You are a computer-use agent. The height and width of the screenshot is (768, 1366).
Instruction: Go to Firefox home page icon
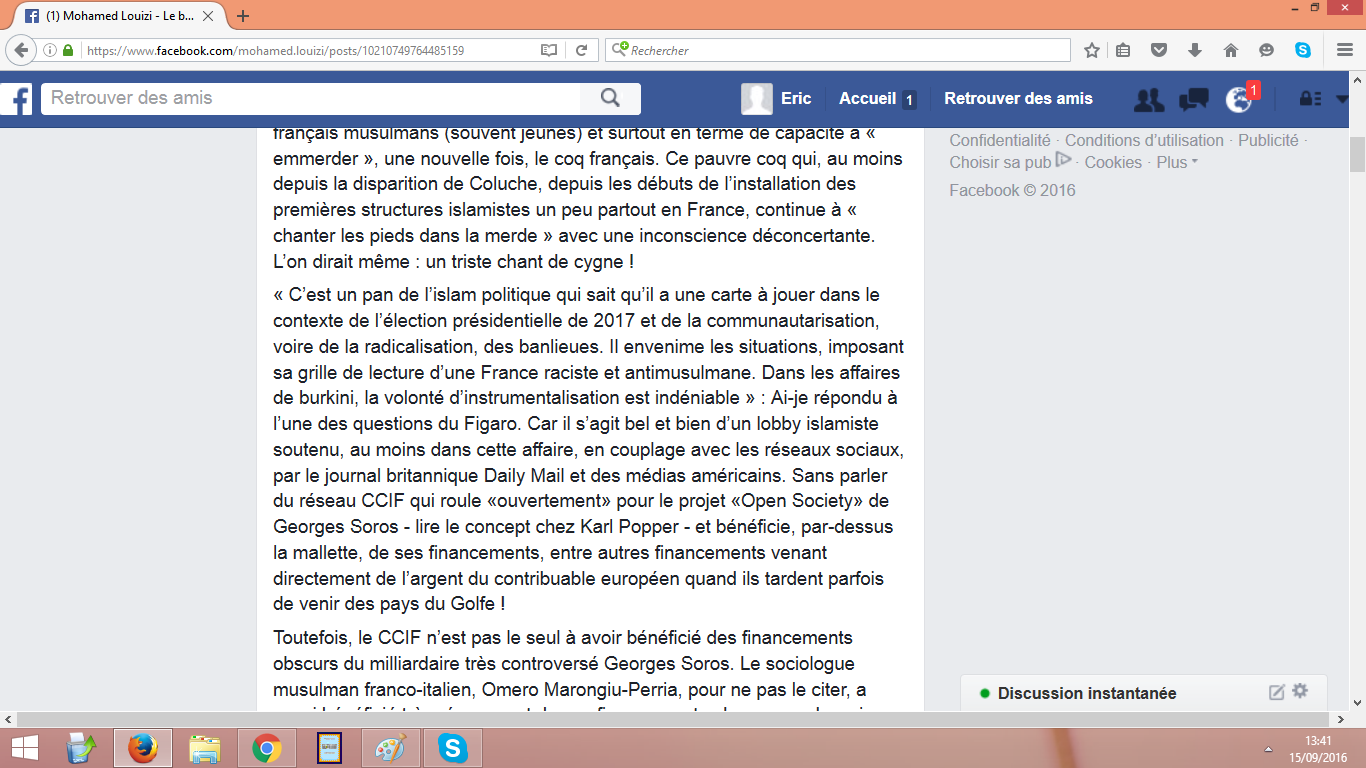[1231, 50]
